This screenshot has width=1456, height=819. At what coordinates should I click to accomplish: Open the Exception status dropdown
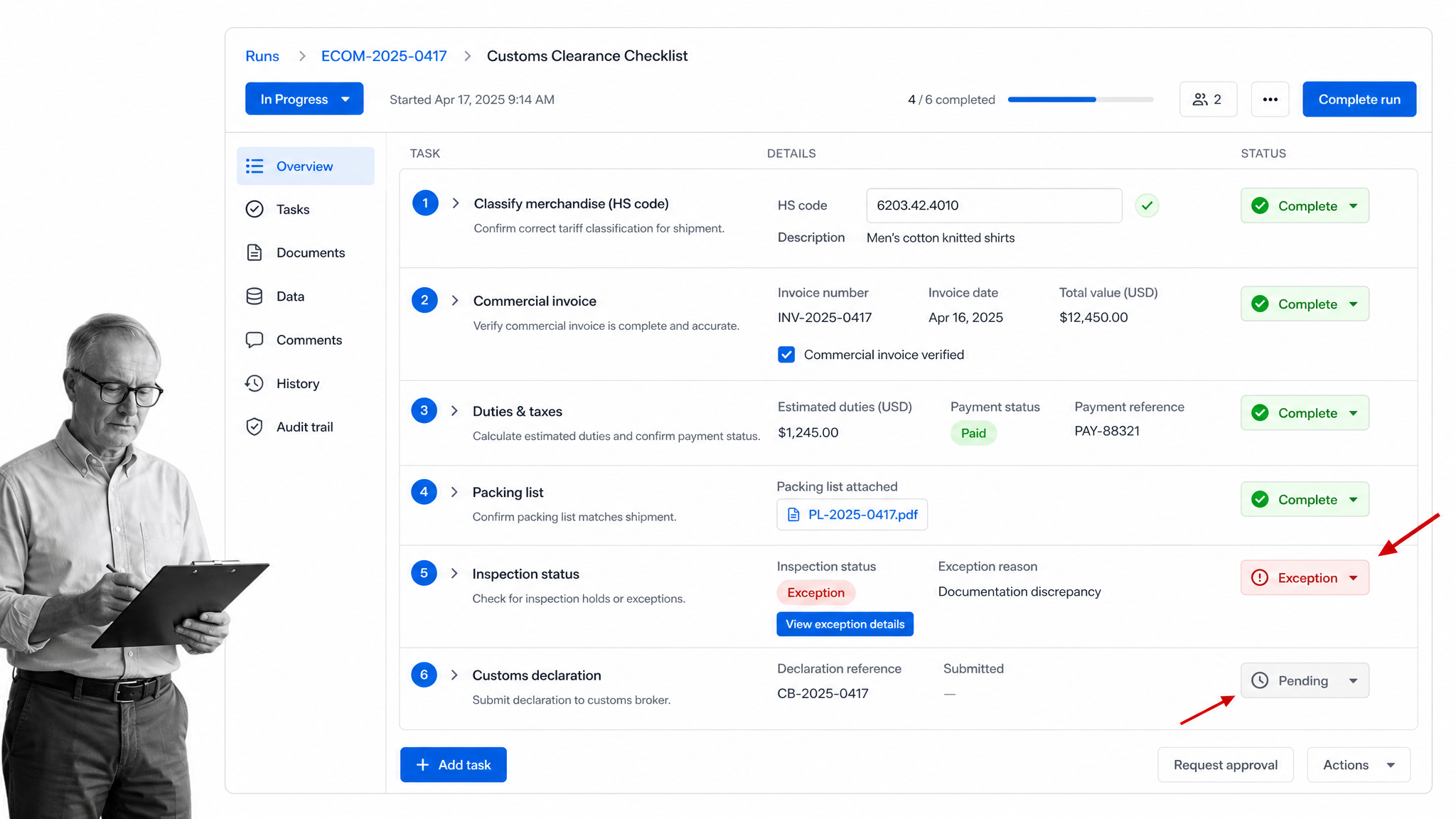pyautogui.click(x=1305, y=578)
